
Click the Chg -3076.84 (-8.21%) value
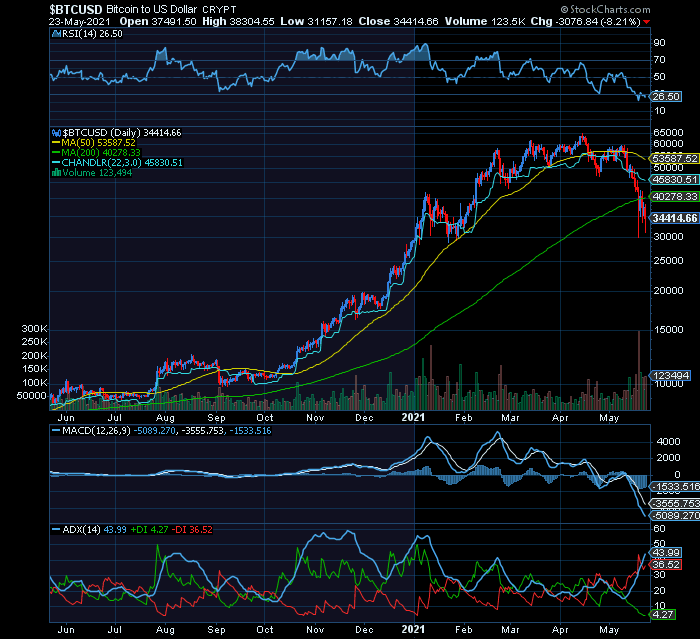[586, 21]
